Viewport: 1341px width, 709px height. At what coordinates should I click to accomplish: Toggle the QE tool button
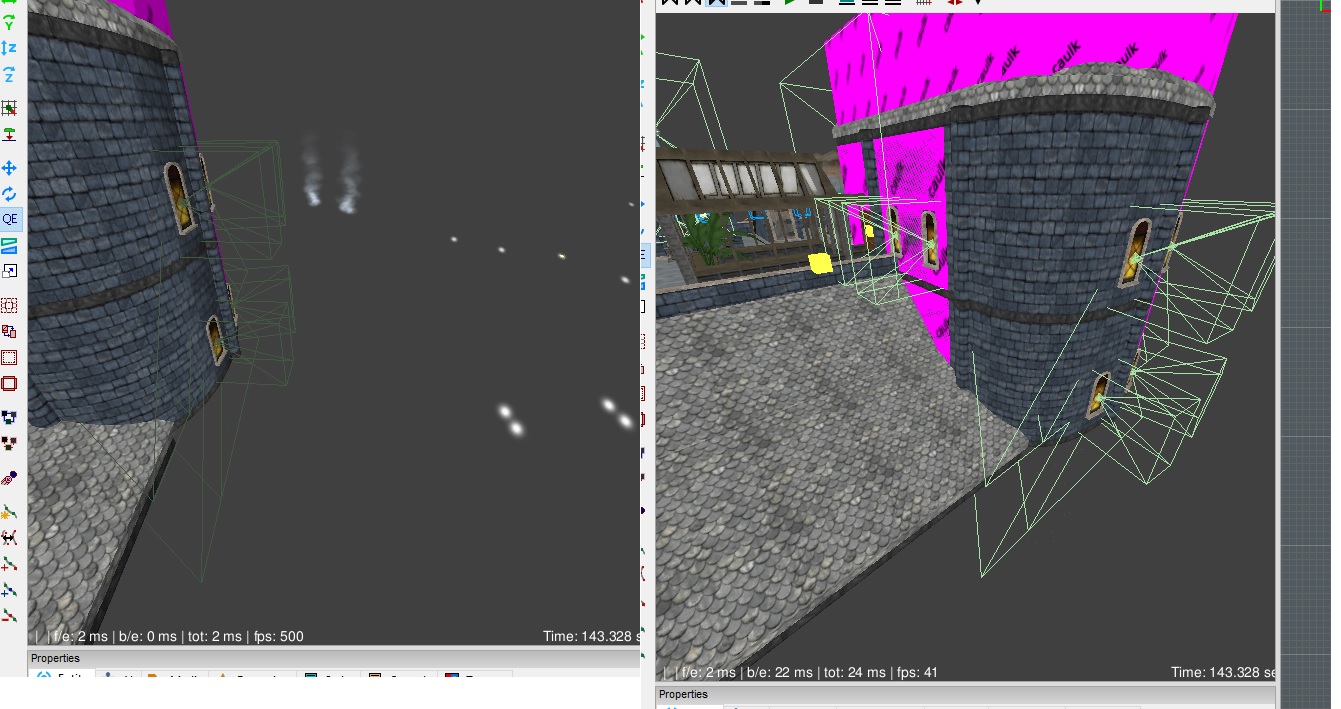pos(10,219)
